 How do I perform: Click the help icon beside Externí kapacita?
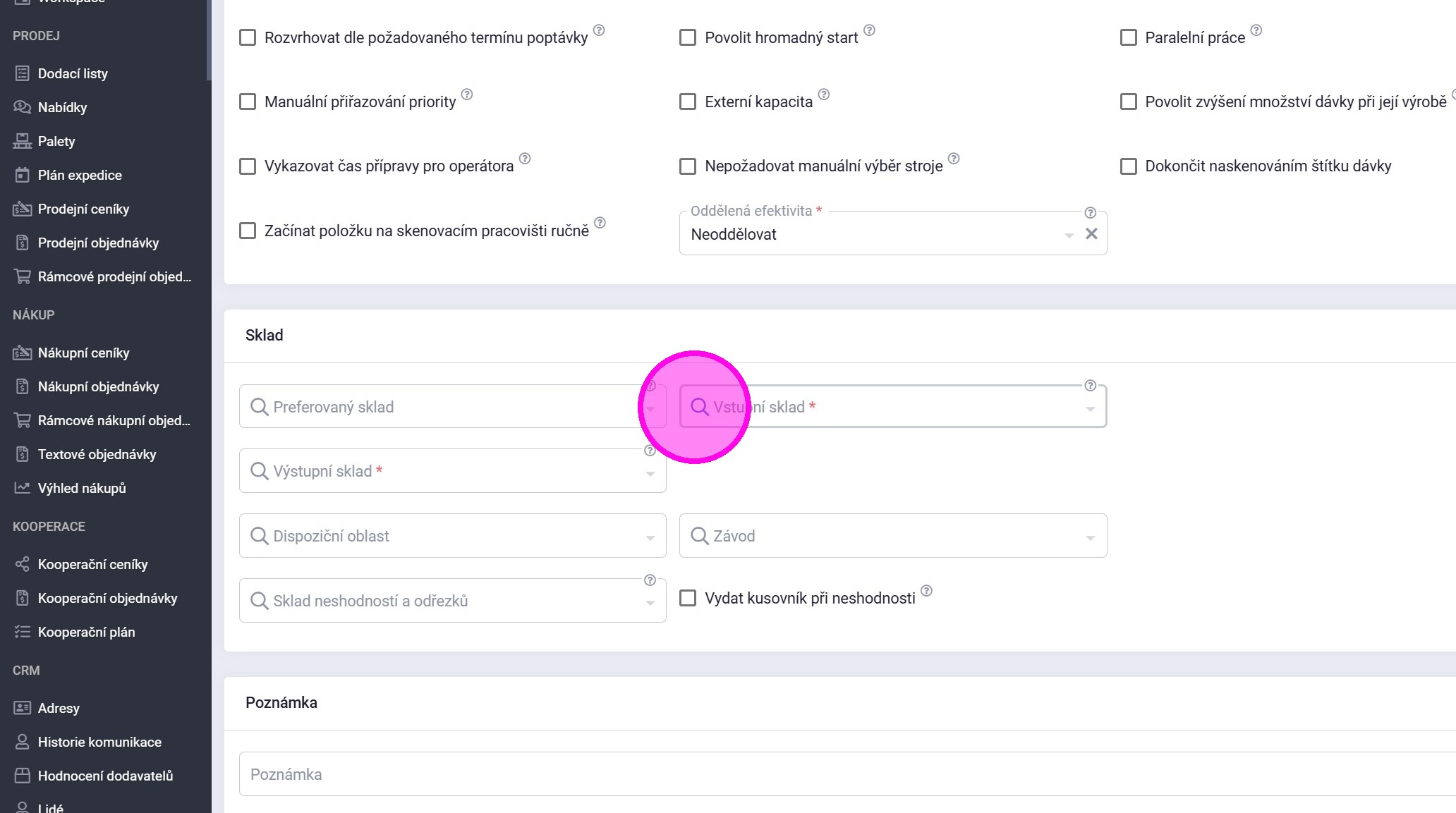tap(823, 94)
